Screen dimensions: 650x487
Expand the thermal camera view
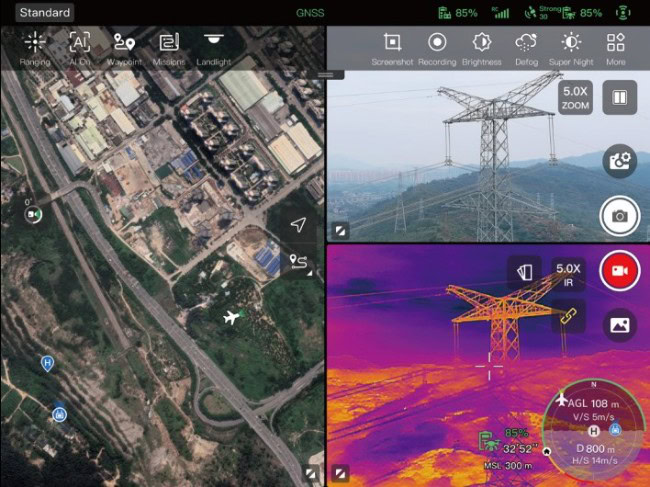point(340,473)
